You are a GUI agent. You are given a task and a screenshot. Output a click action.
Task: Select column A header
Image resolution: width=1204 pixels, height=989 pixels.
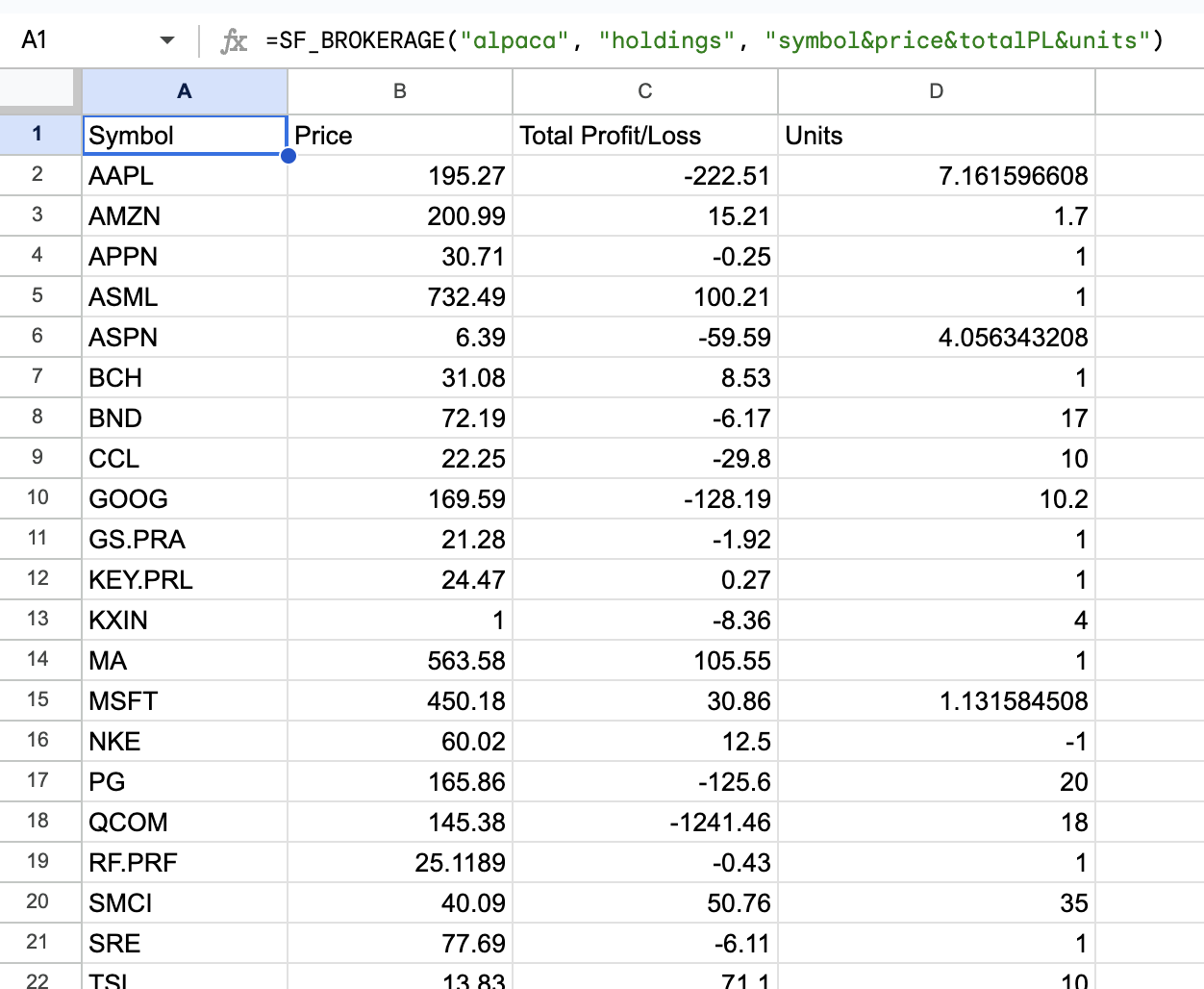tap(185, 91)
